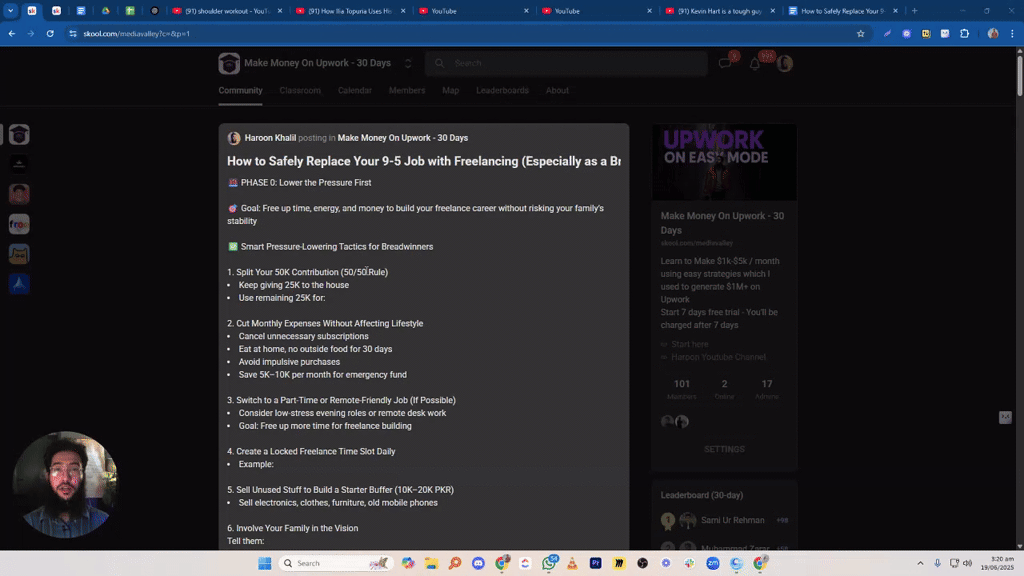Open the notifications bell icon
Screen dimensions: 1024x576
click(x=754, y=63)
